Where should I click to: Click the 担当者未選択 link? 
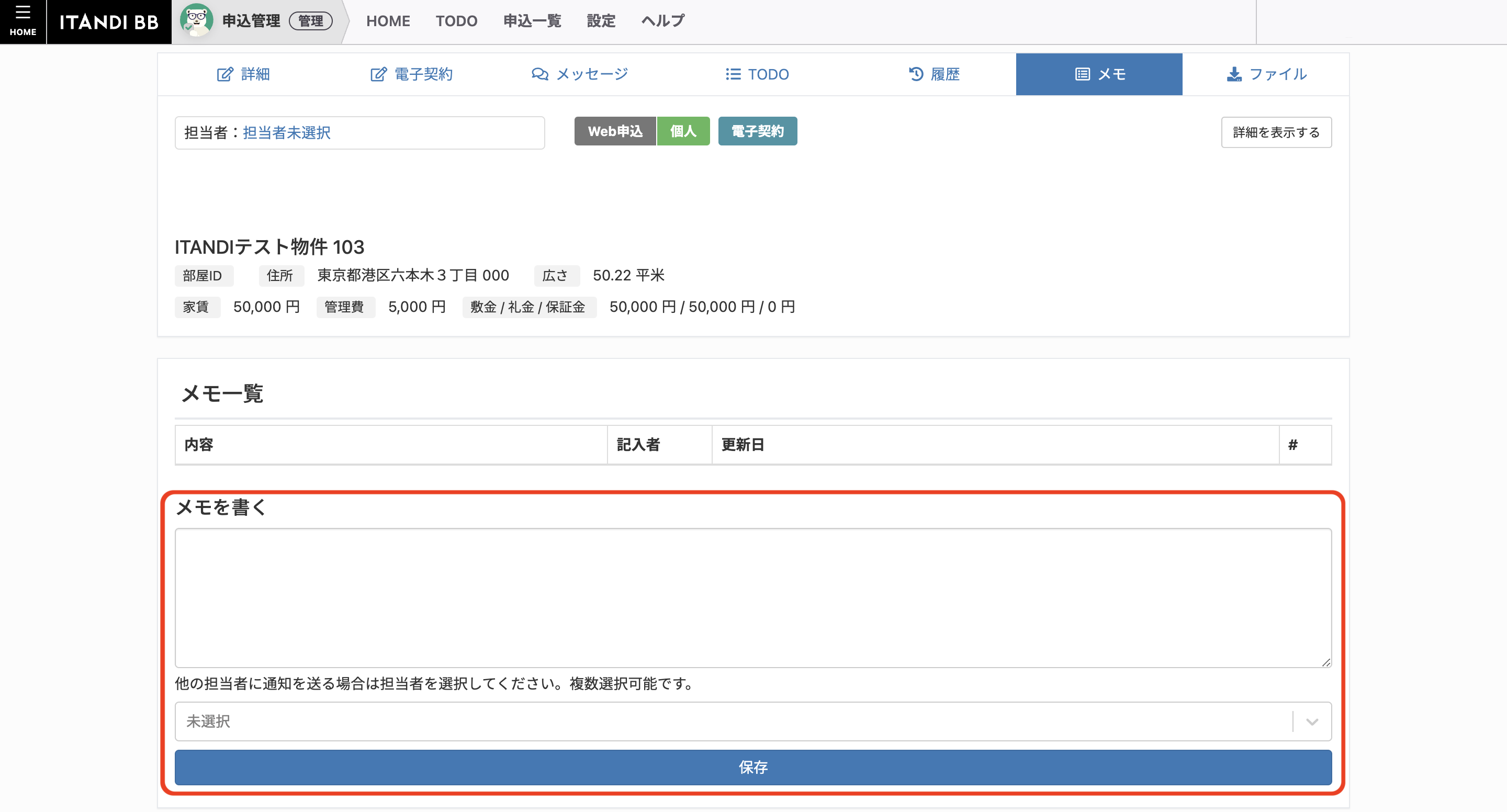click(x=287, y=133)
